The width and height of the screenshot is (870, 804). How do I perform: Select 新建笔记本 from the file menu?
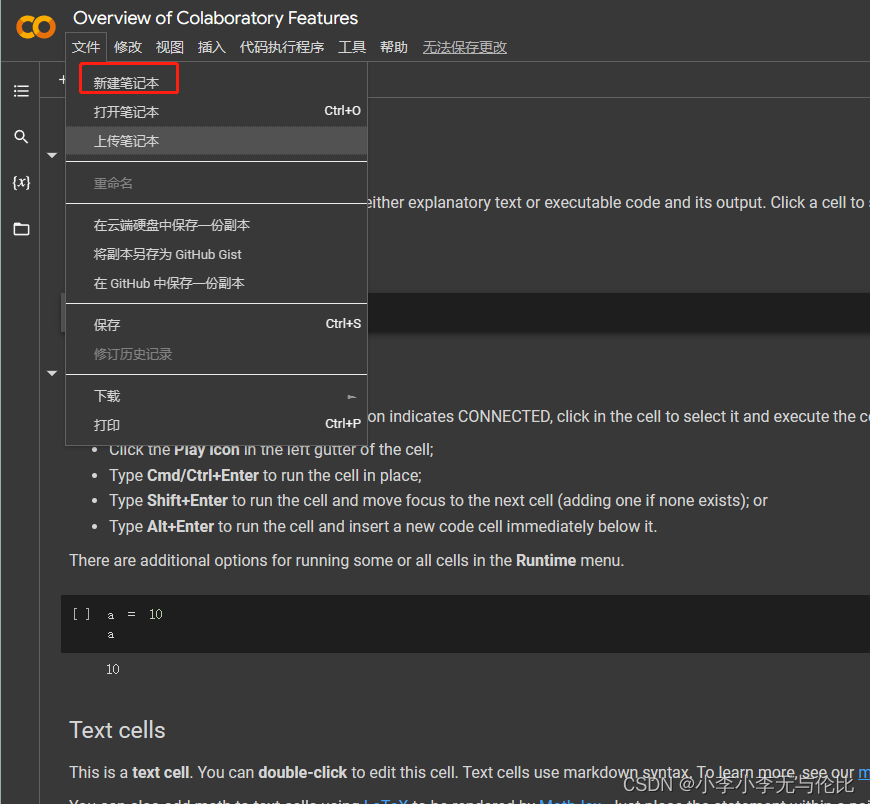pos(216,83)
